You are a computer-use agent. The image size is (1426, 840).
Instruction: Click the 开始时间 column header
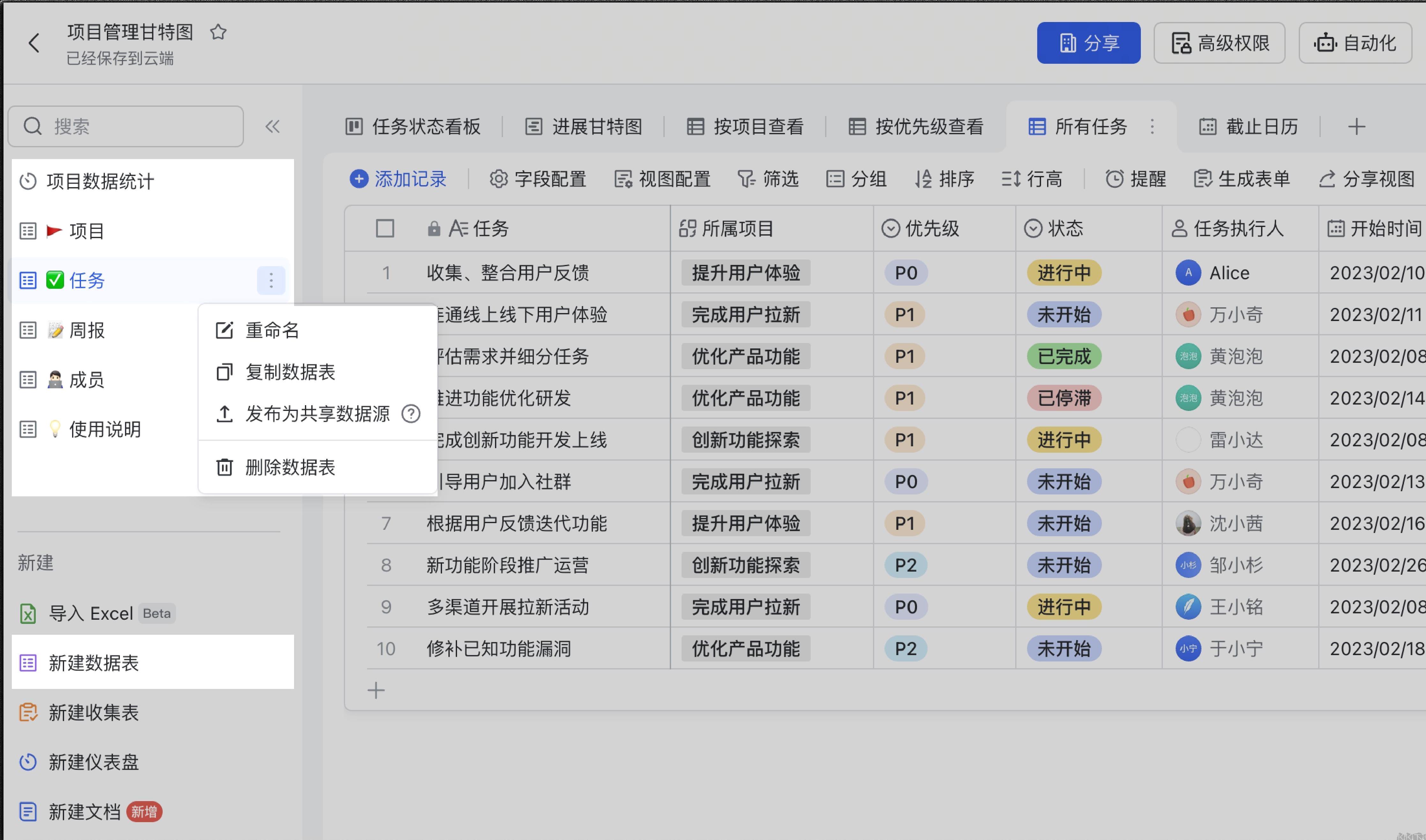point(1372,229)
